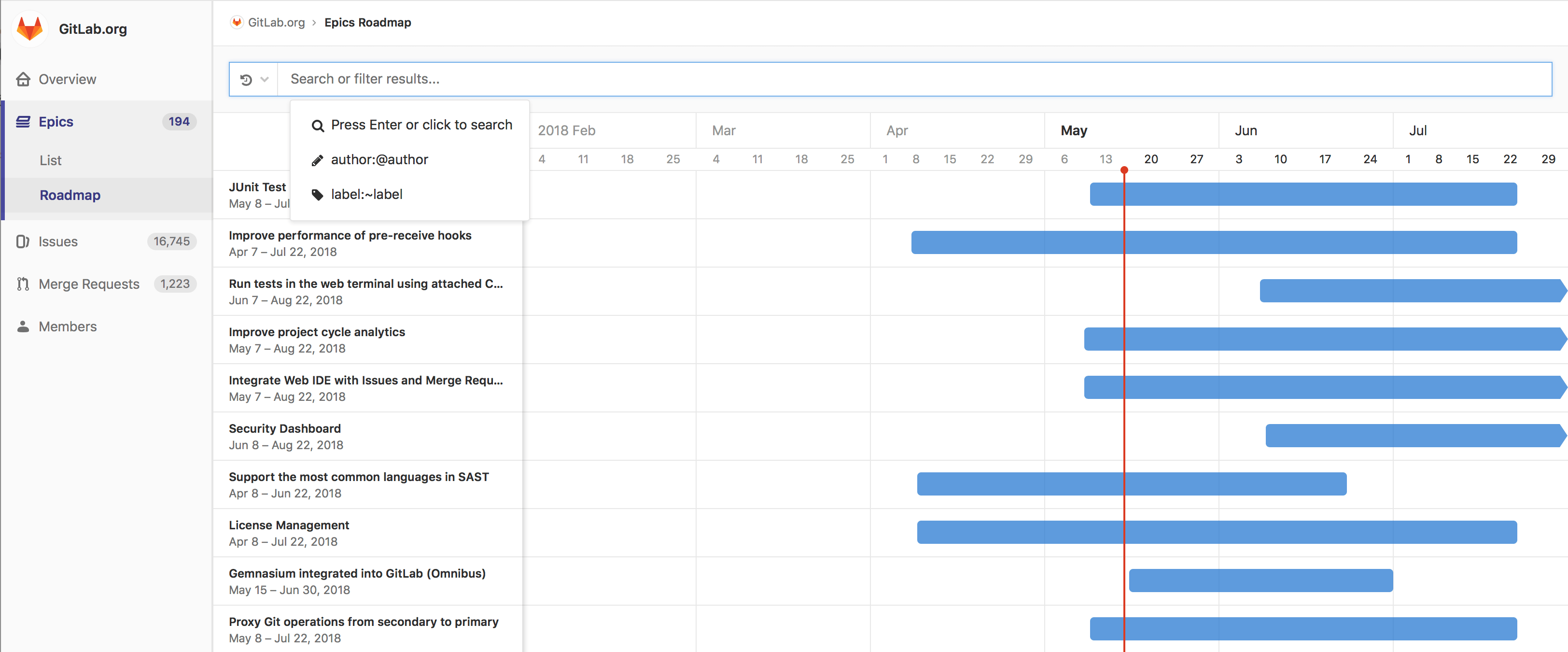Click the search history clock icon
Screen dimensions: 1568x652
(246, 79)
